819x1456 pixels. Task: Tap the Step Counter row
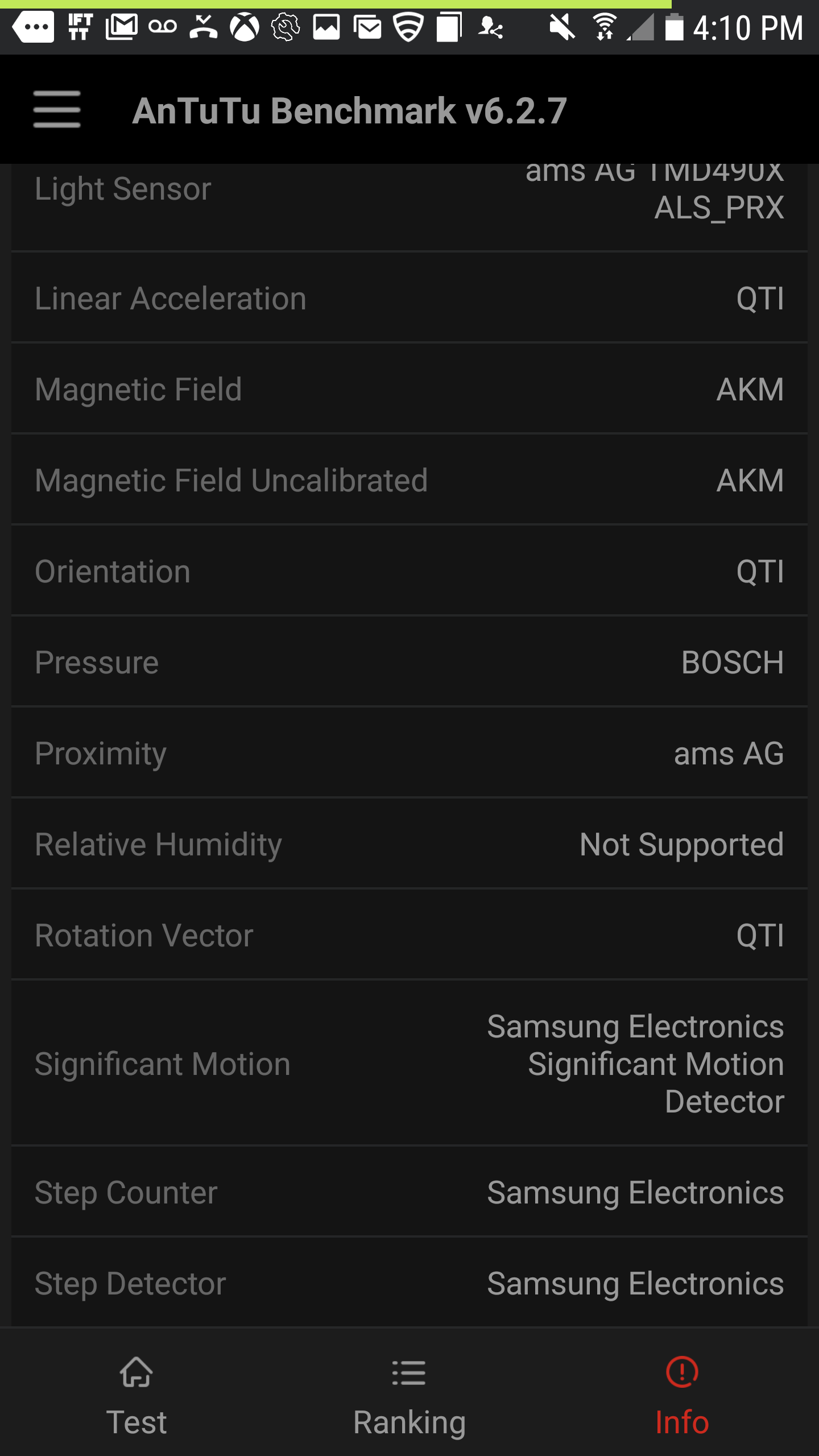[409, 1192]
